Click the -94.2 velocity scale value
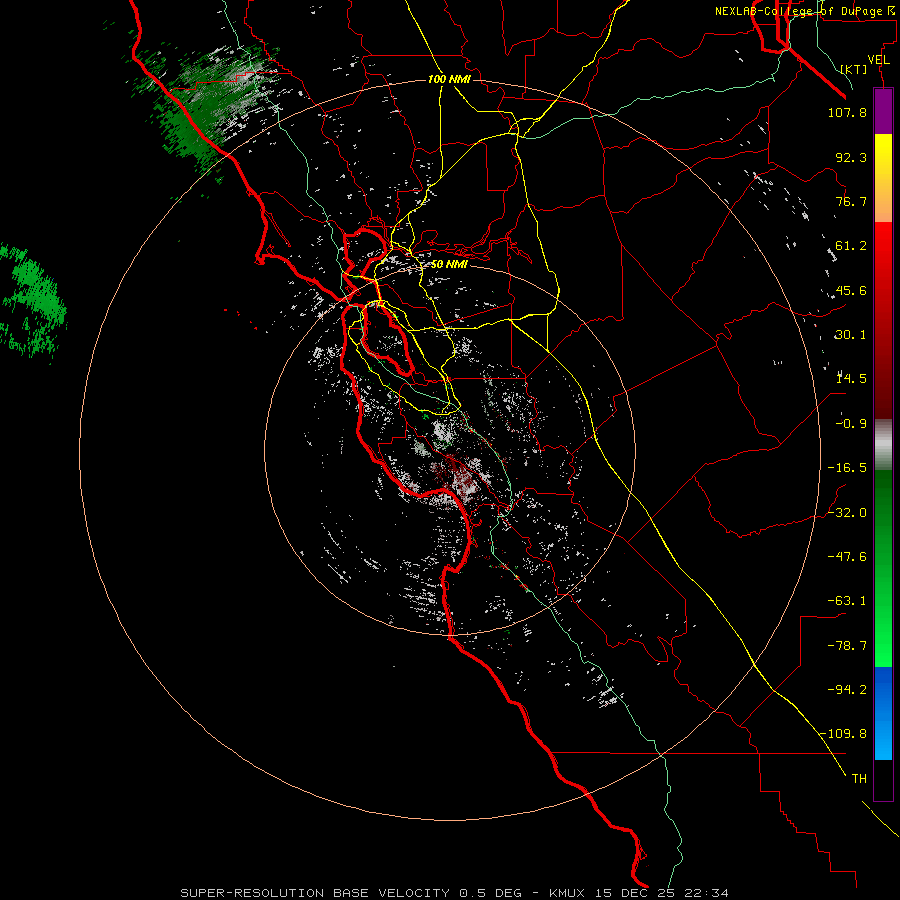 pyautogui.click(x=847, y=690)
